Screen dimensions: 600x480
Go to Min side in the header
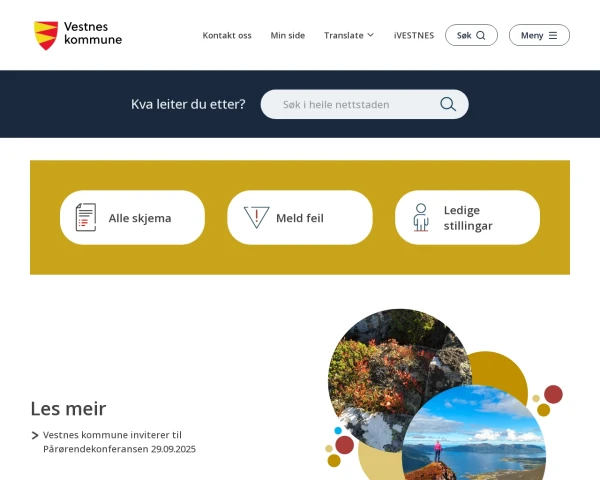pos(288,35)
